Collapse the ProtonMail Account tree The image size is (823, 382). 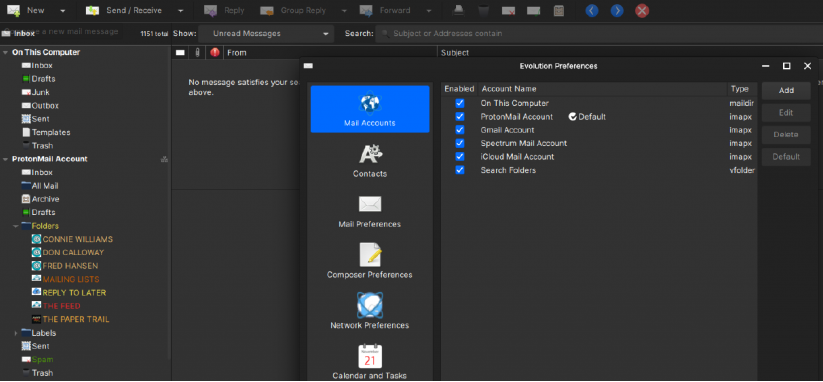tap(5, 159)
